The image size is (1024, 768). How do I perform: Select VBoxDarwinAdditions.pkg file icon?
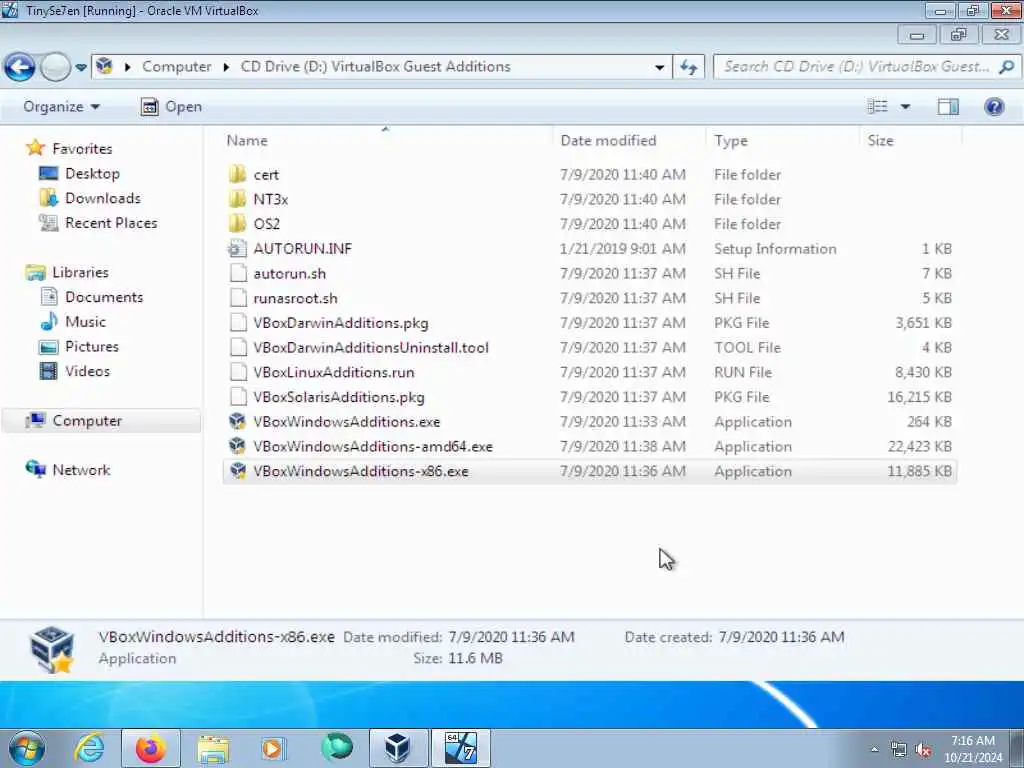(x=238, y=323)
